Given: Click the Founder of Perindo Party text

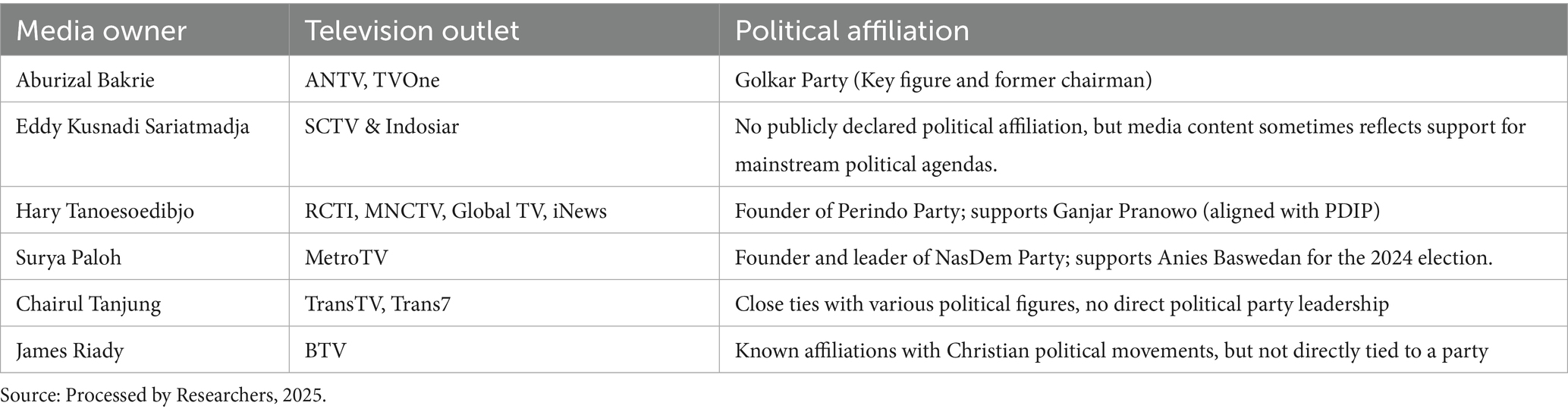Looking at the screenshot, I should tap(1057, 210).
